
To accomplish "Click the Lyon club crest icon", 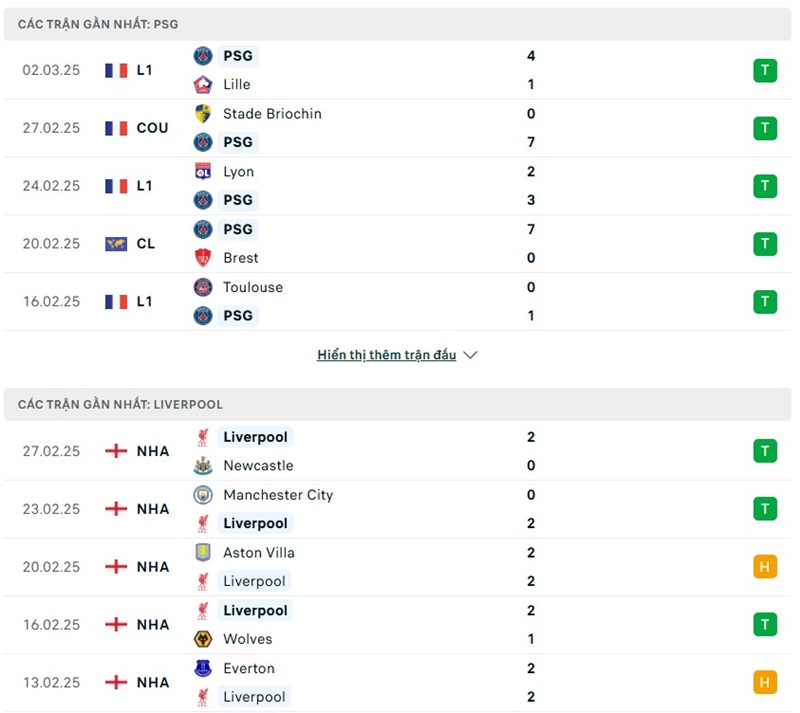I will point(203,172).
